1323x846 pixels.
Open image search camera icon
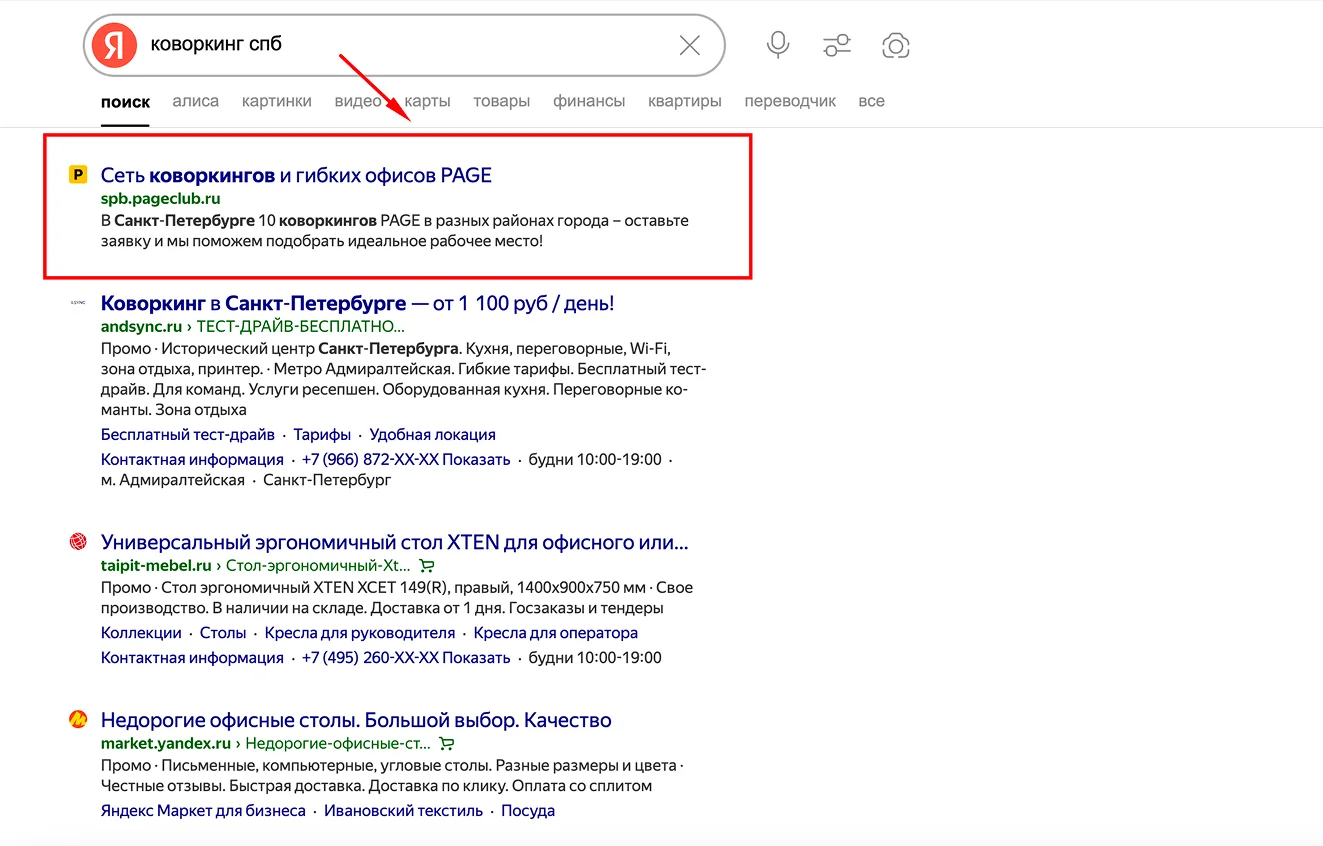coord(896,45)
